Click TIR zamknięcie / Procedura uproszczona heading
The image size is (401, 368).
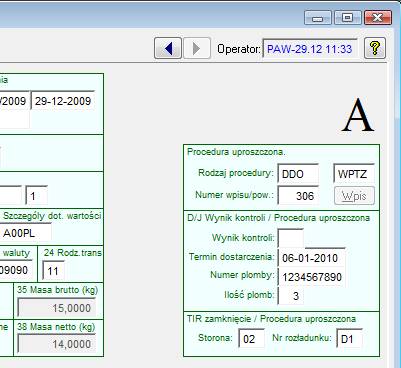pyautogui.click(x=271, y=319)
